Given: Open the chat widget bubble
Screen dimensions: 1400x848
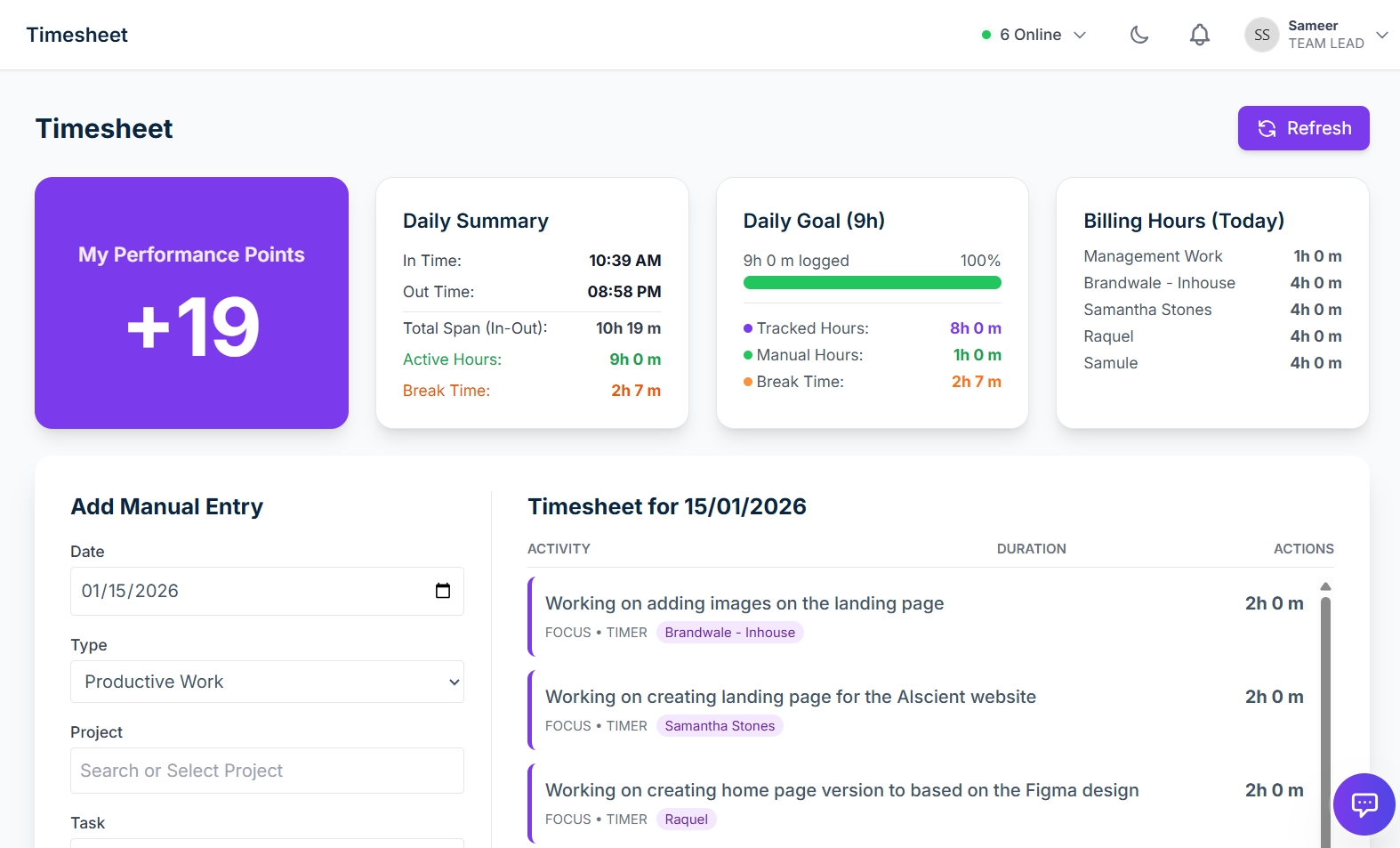Looking at the screenshot, I should pos(1364,804).
